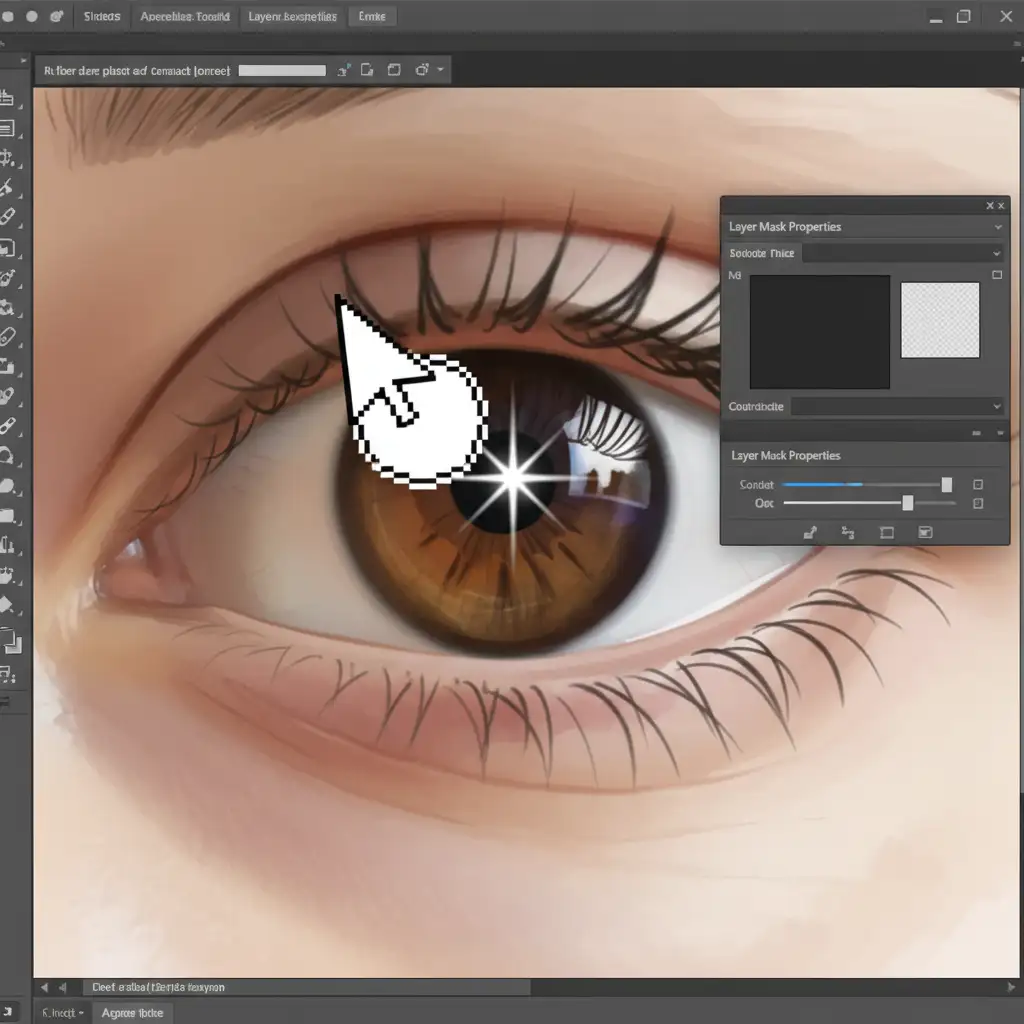Toggle the small square box right of 'Mi' label

click(996, 275)
